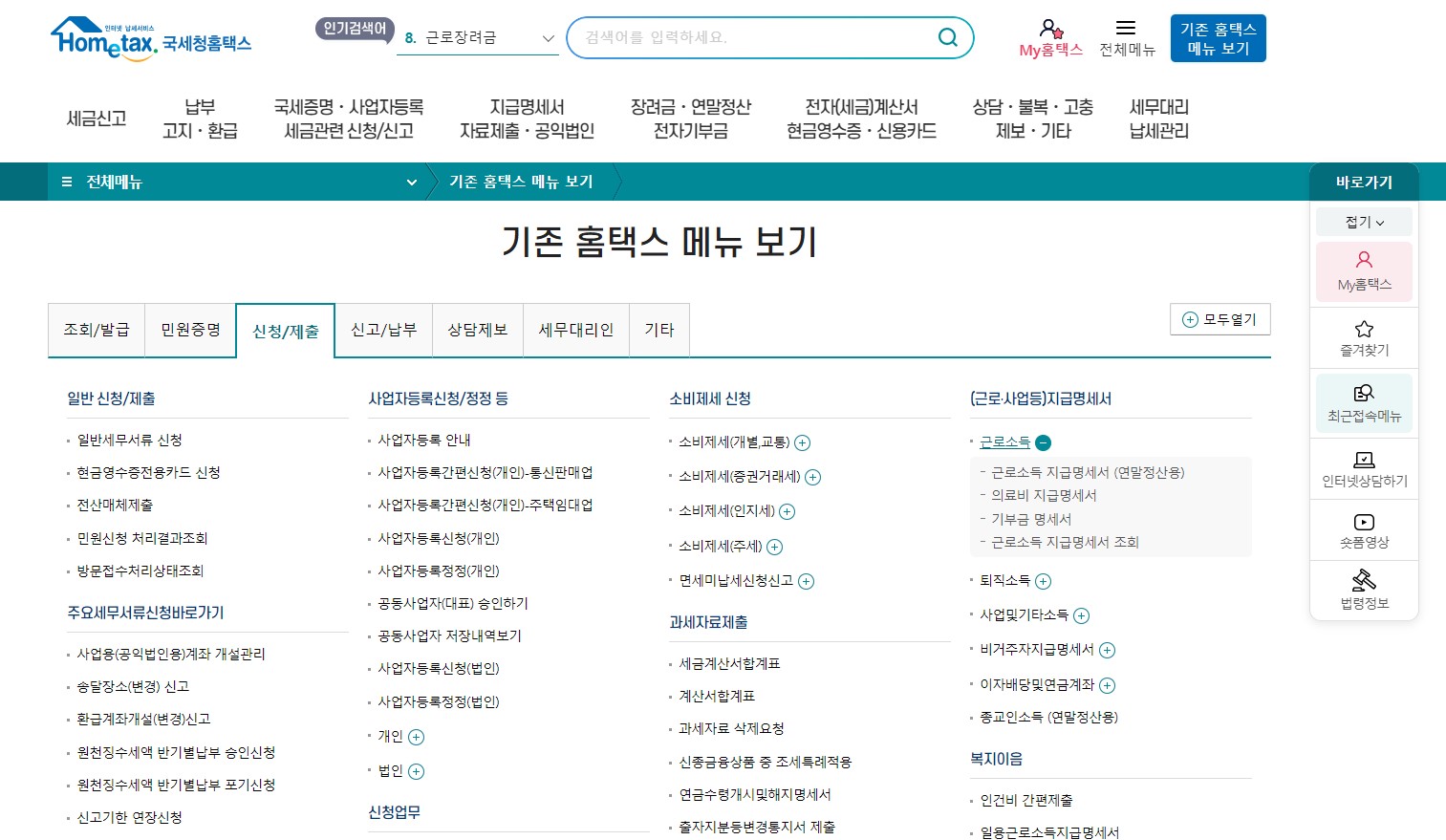
Task: Collapse the 접기 panel in 바로가기
Action: coord(1364,222)
